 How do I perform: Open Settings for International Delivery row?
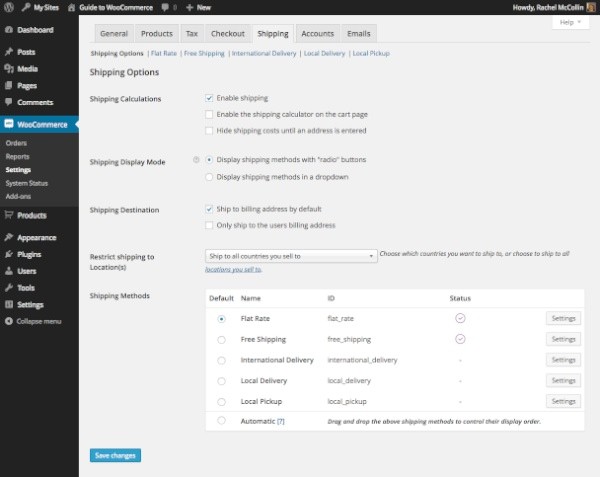click(x=563, y=360)
